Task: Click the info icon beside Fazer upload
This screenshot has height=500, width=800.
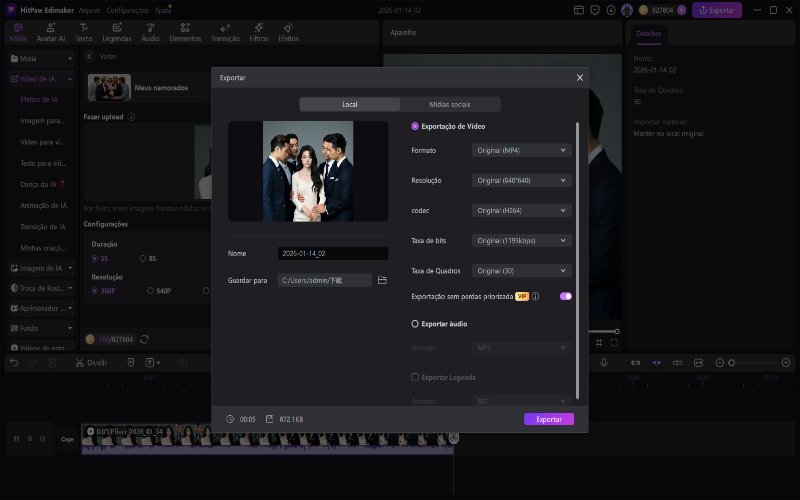Action: (132, 117)
